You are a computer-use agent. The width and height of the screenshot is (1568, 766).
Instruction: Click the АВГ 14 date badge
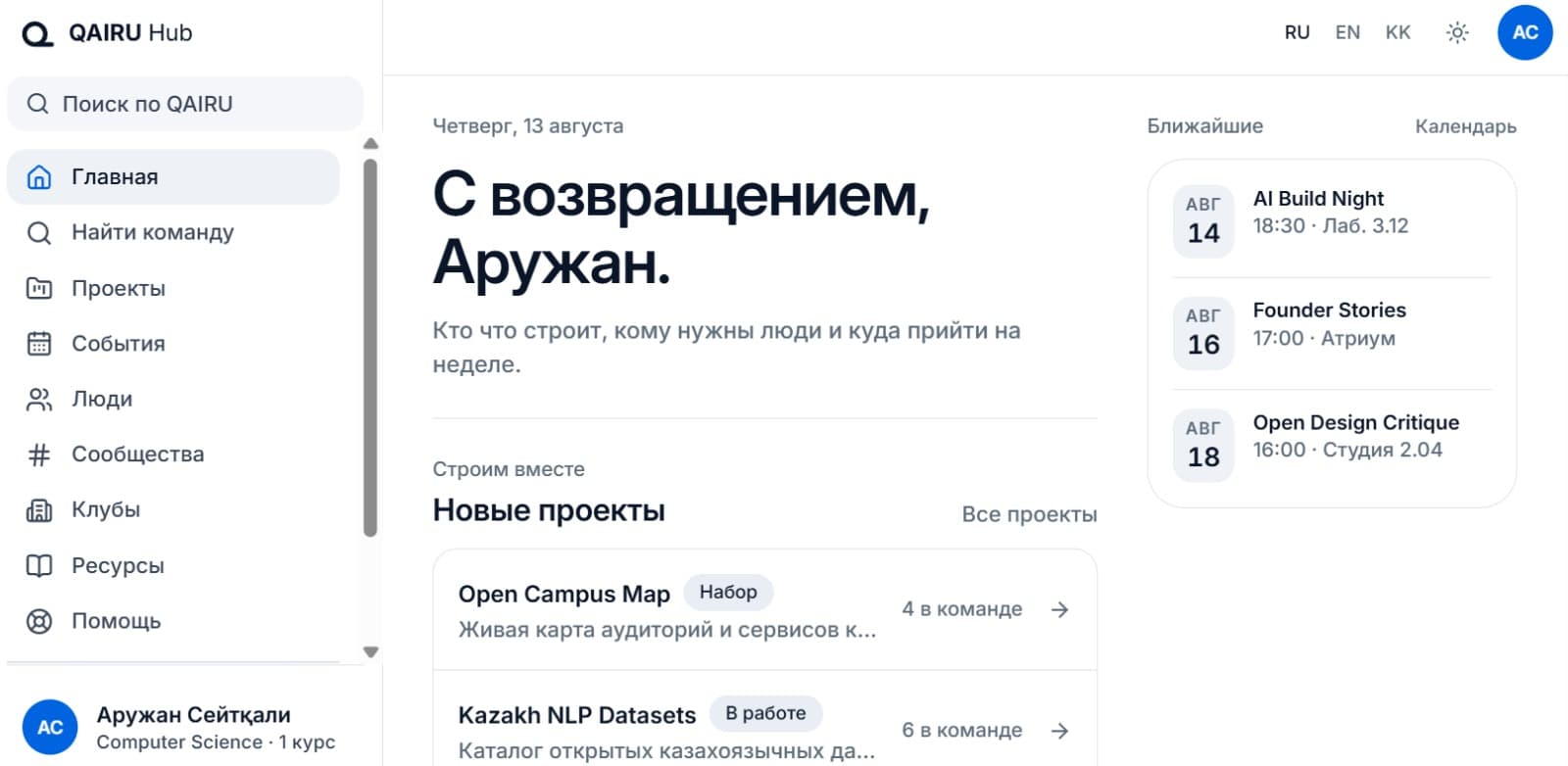click(1203, 221)
